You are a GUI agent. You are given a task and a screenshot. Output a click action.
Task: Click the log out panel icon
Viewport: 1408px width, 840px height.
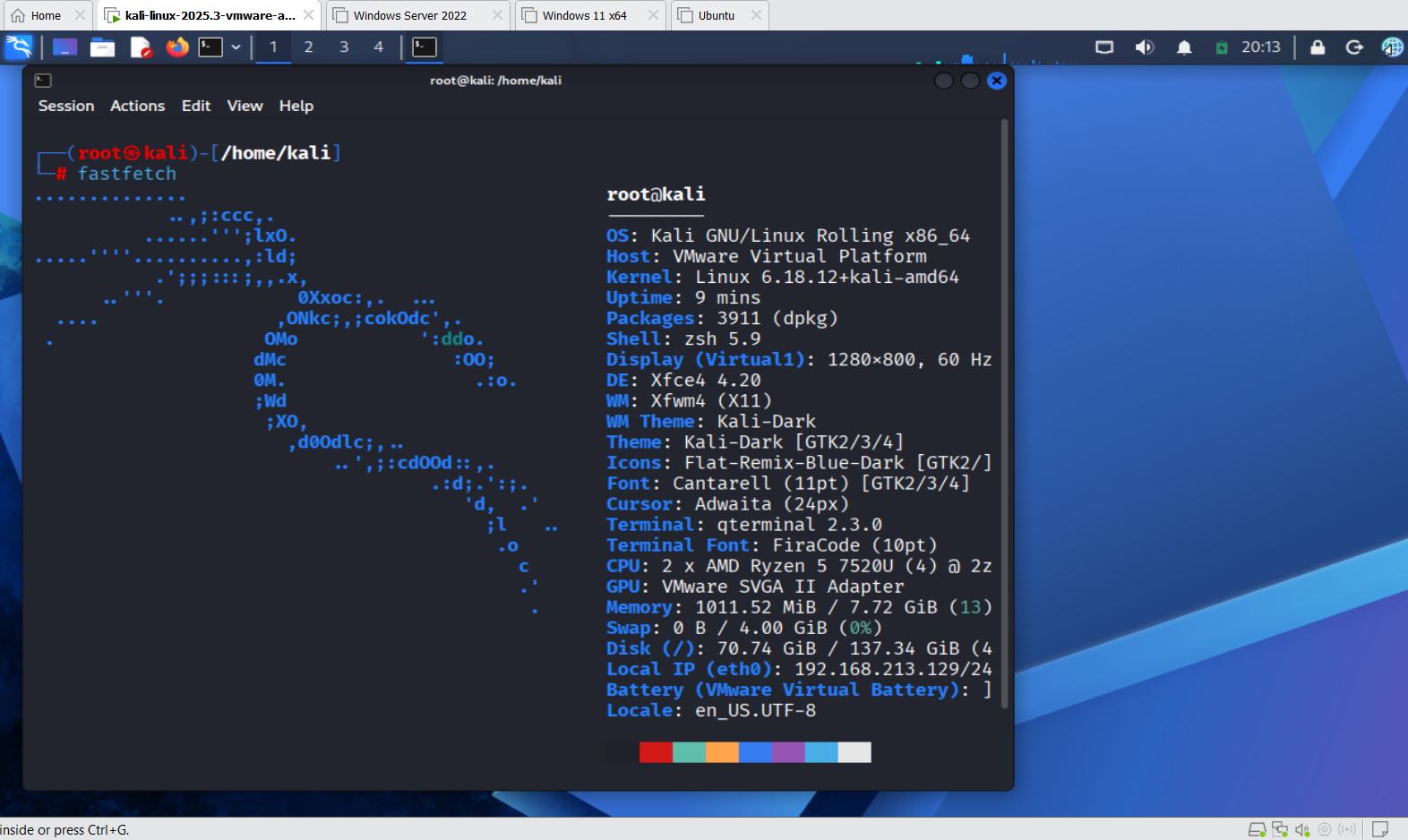pyautogui.click(x=1354, y=47)
